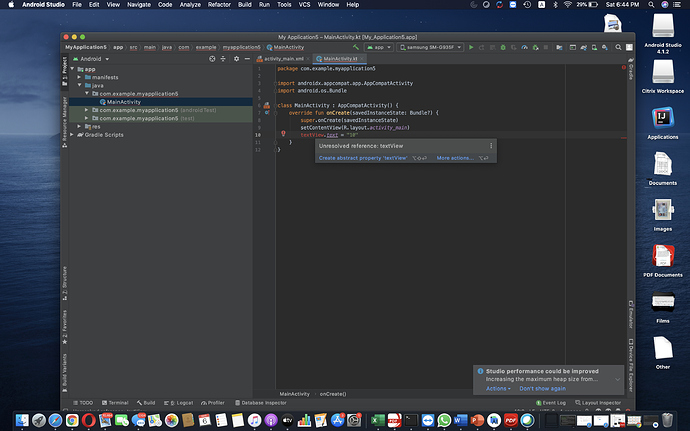This screenshot has height=431, width=690.
Task: Click the Collapse All icon in Project panel
Action: point(223,59)
